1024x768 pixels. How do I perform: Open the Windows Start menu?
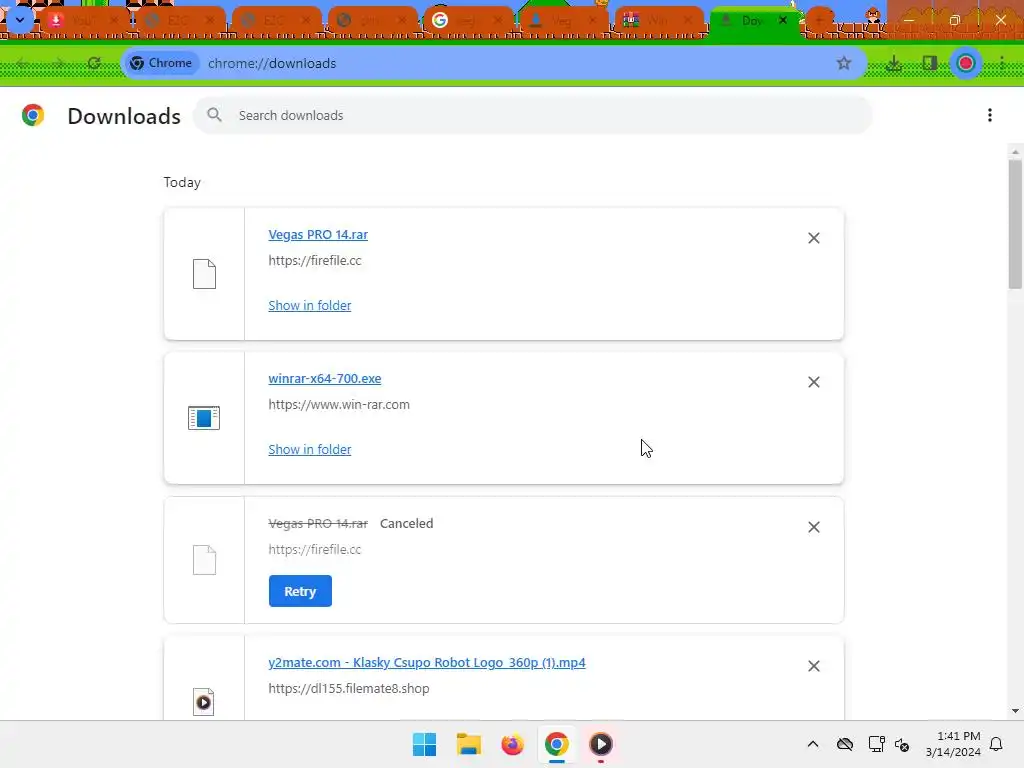coord(424,744)
